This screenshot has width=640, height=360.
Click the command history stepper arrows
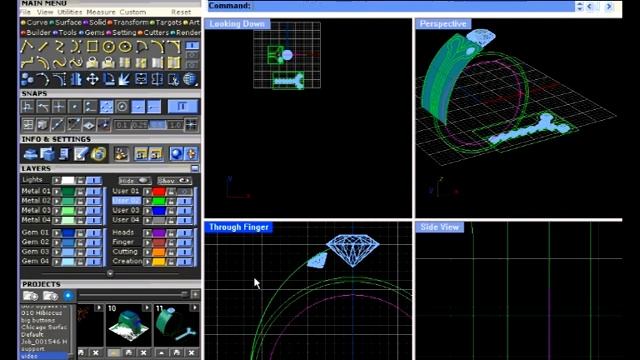[x=579, y=6]
